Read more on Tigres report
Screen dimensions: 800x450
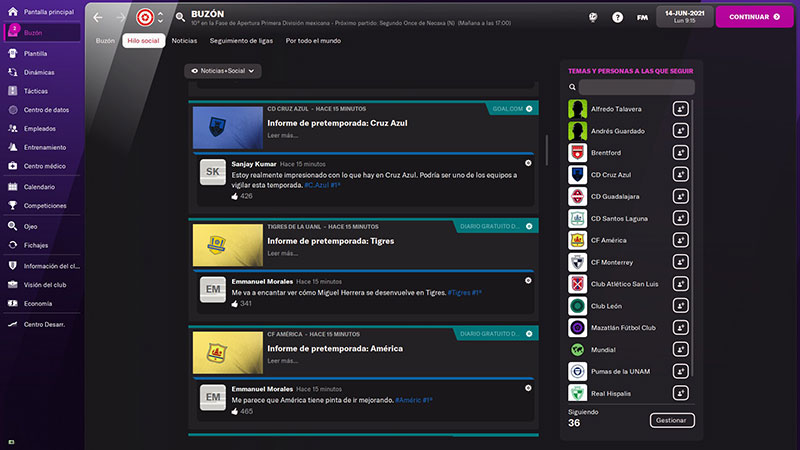[x=283, y=254]
